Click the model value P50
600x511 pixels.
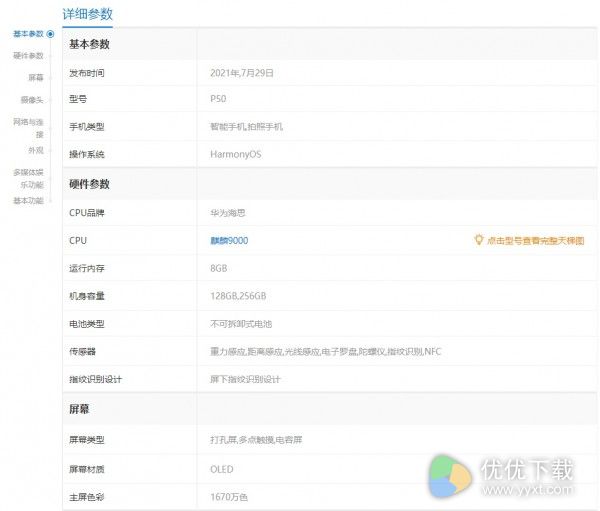[218, 99]
